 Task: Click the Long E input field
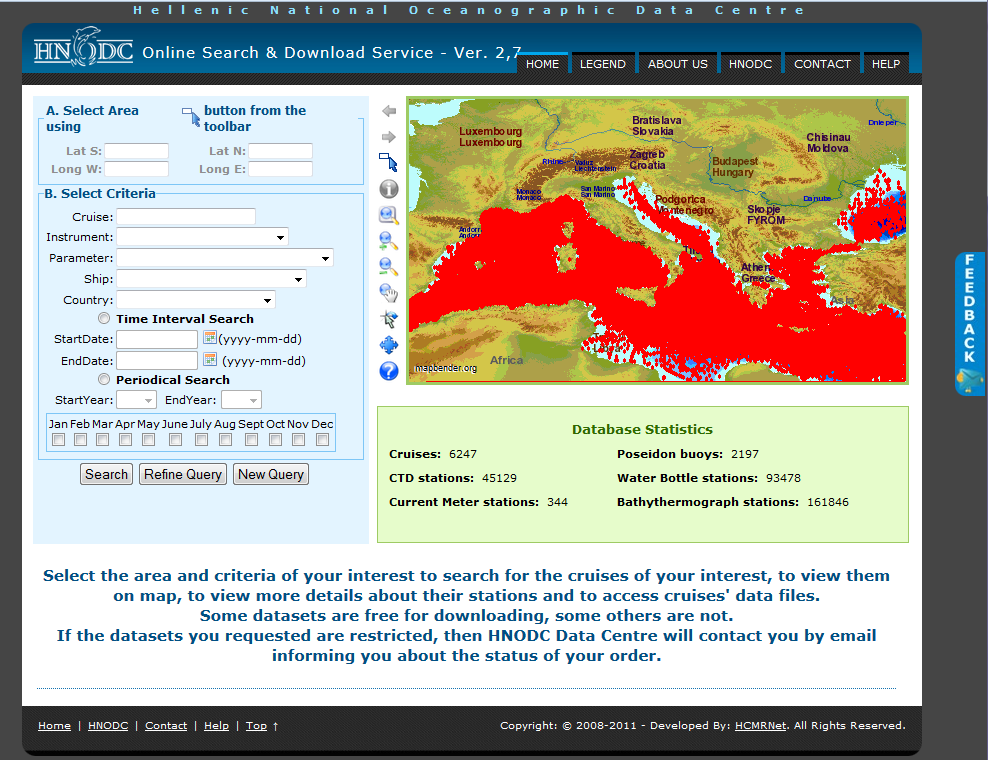click(x=280, y=169)
